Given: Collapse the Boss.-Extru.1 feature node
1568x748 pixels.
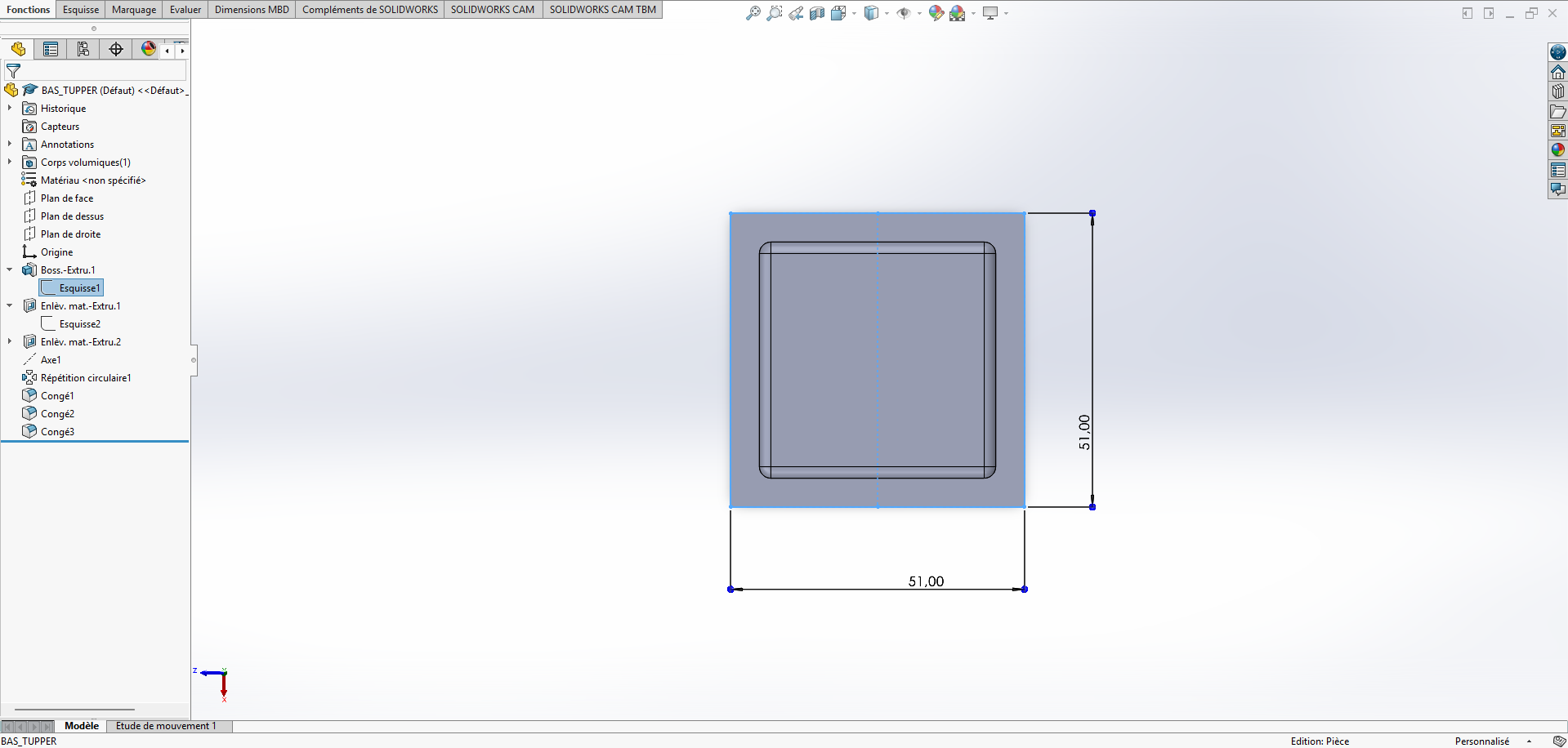Looking at the screenshot, I should (x=10, y=269).
